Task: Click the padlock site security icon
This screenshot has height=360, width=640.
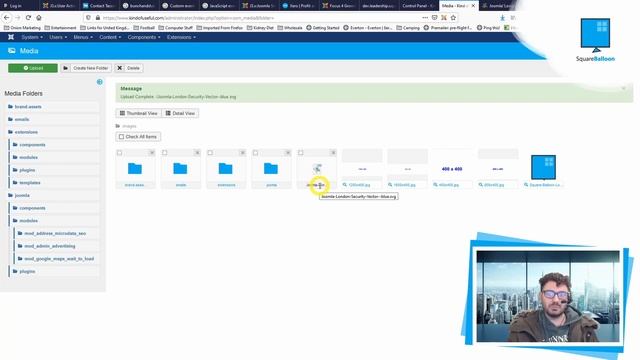Action: pos(98,18)
